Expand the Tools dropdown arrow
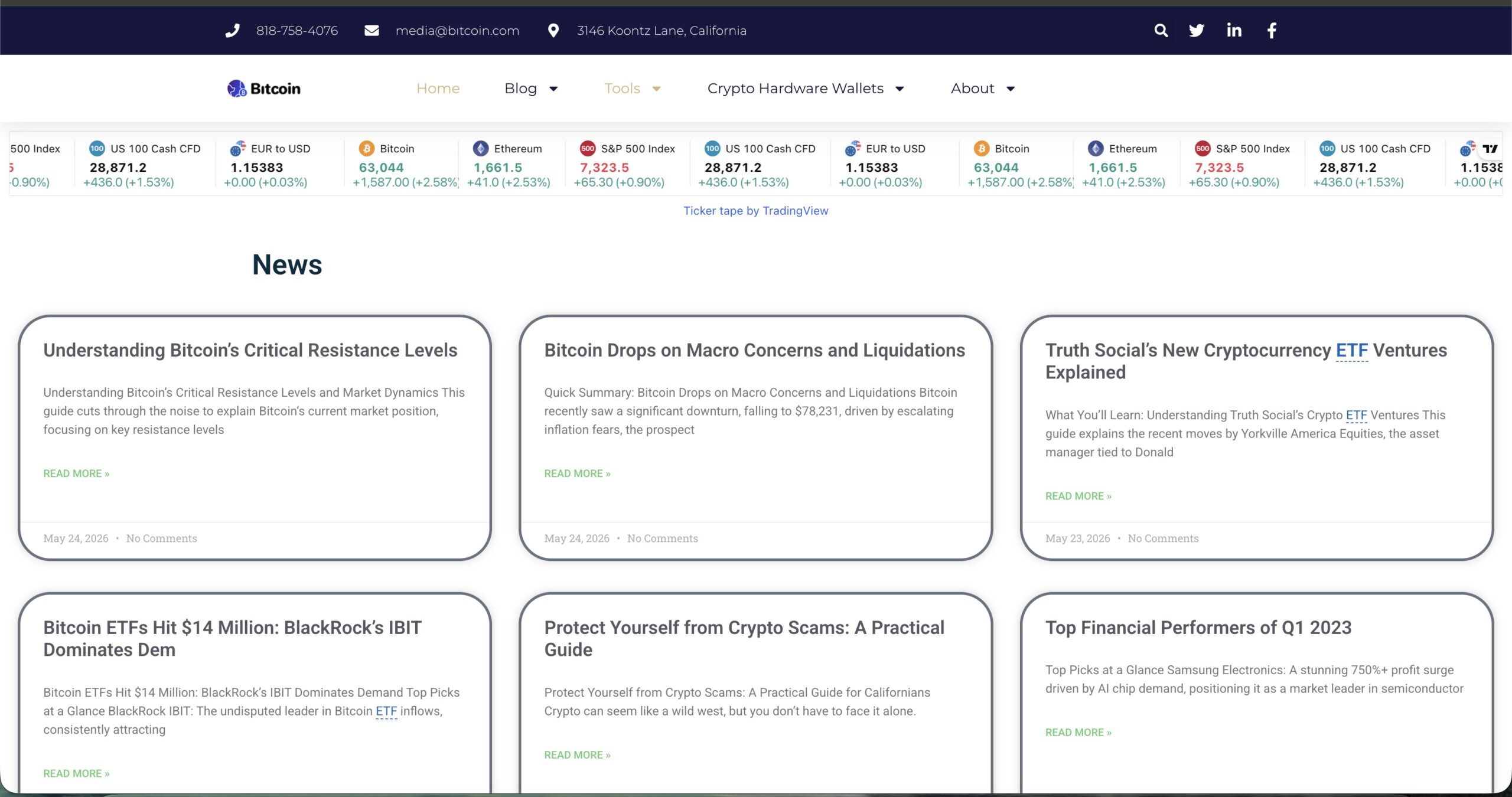Image resolution: width=1512 pixels, height=797 pixels. click(656, 89)
